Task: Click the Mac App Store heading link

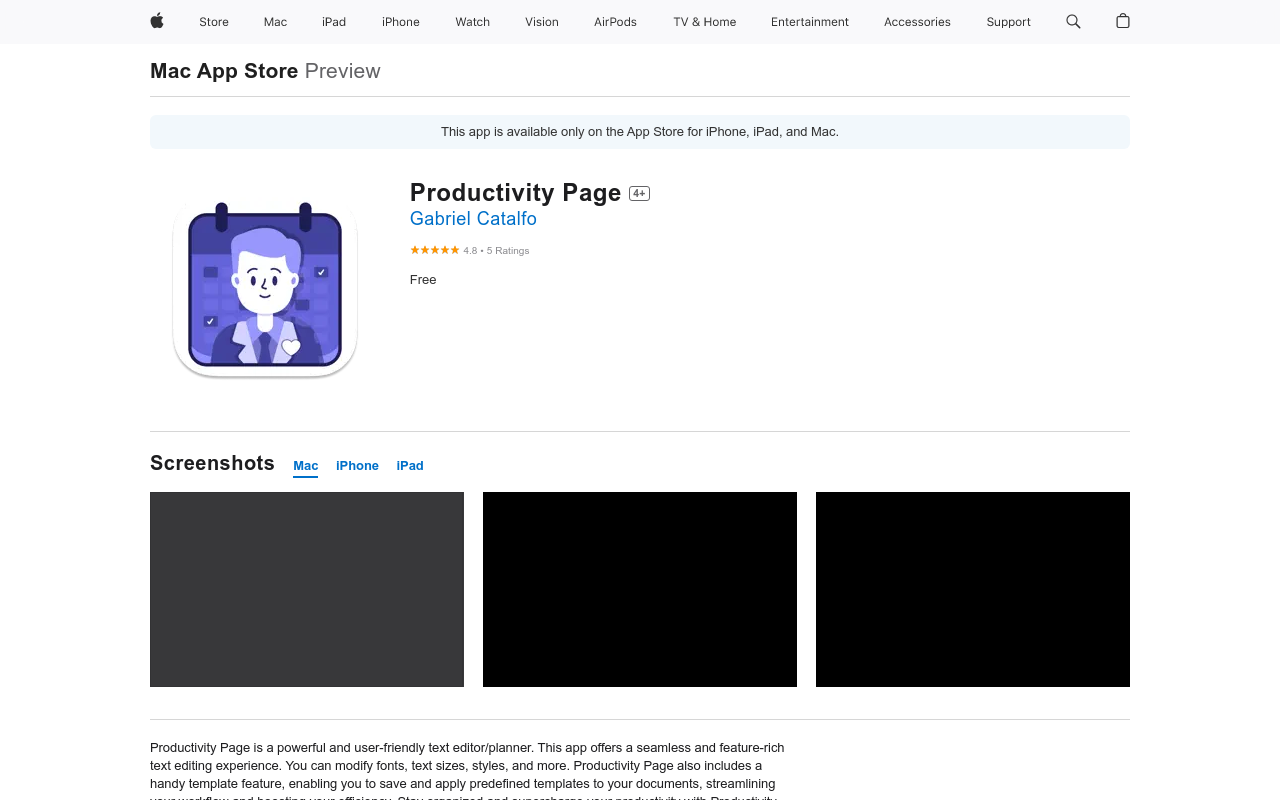Action: 224,71
